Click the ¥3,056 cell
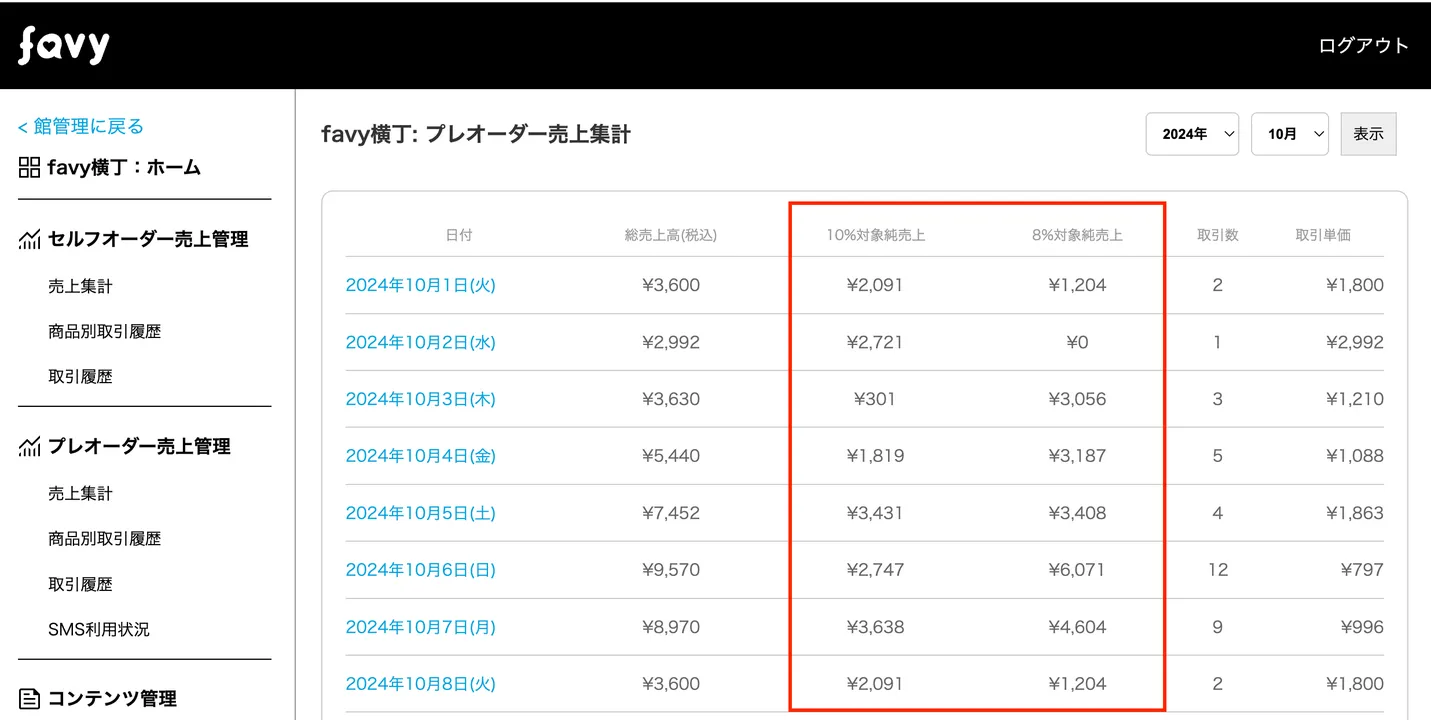1431x720 pixels. click(1078, 399)
